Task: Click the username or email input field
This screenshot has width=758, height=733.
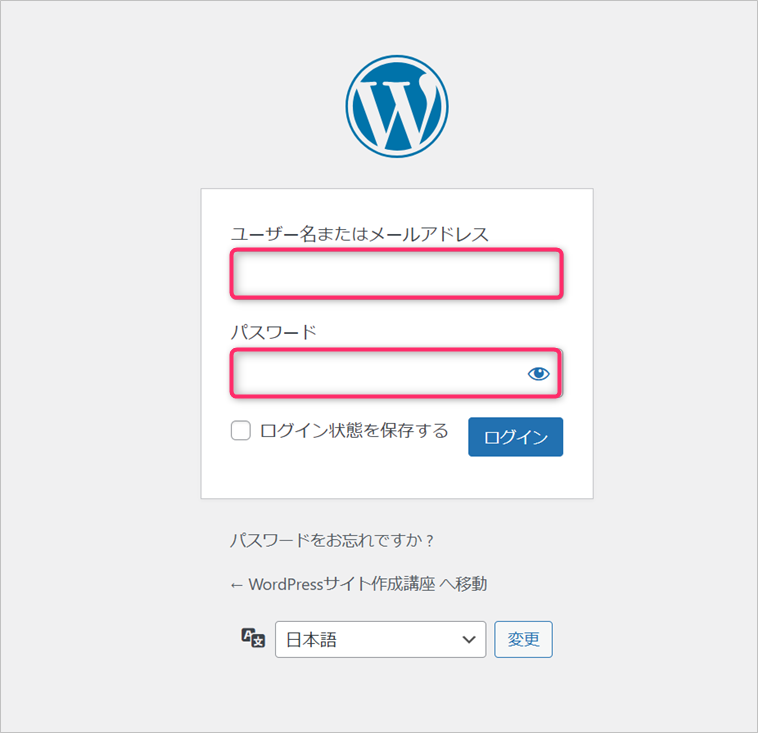Action: coord(396,275)
